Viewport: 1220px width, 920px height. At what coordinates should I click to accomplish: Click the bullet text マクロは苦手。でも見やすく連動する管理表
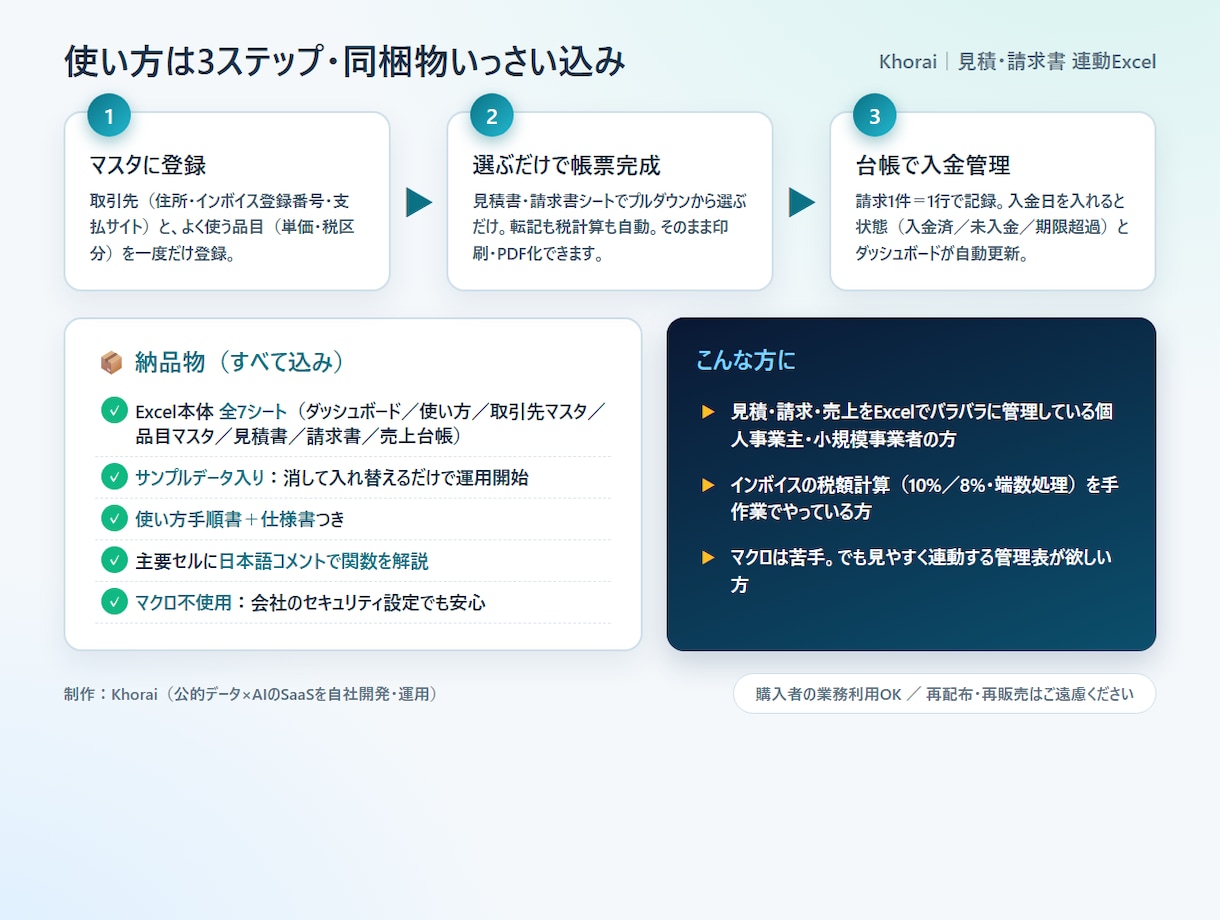921,571
